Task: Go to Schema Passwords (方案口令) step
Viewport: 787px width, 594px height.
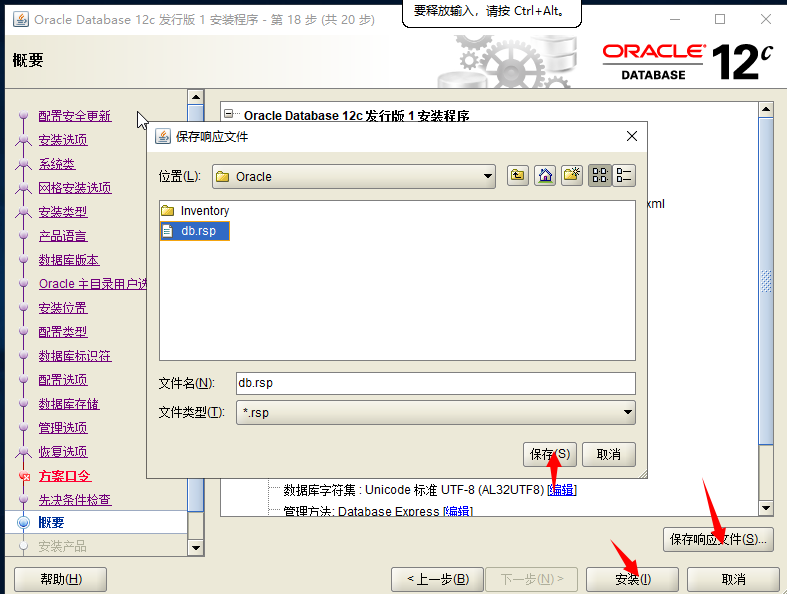Action: point(65,476)
